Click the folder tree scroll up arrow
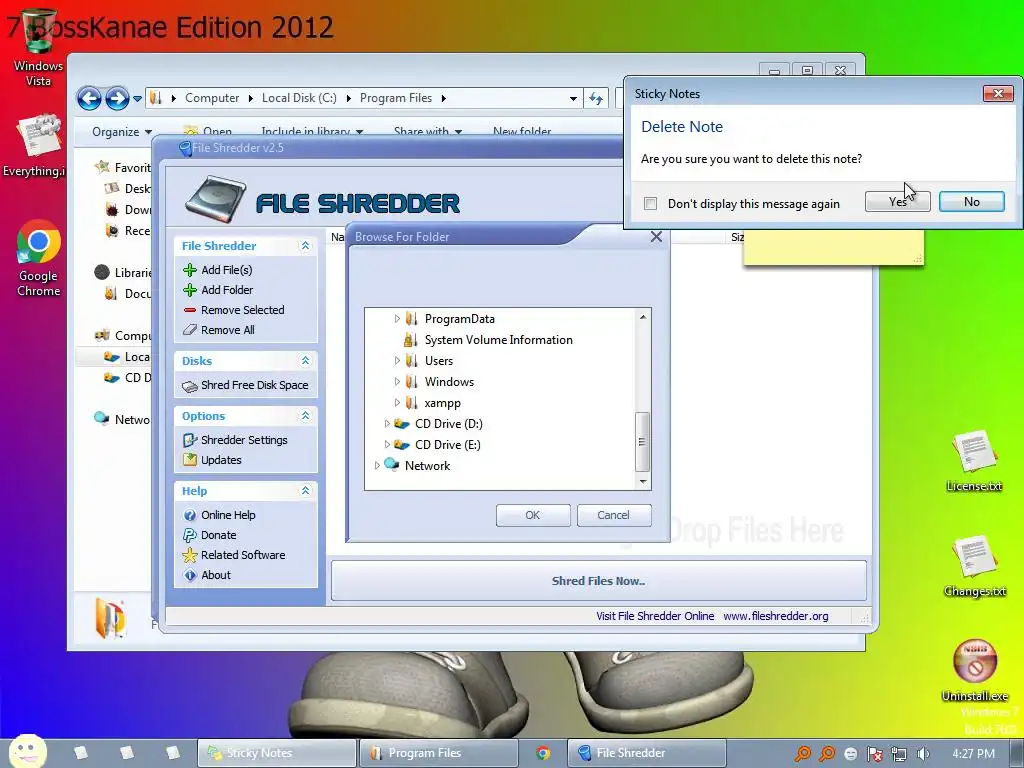 coord(643,317)
